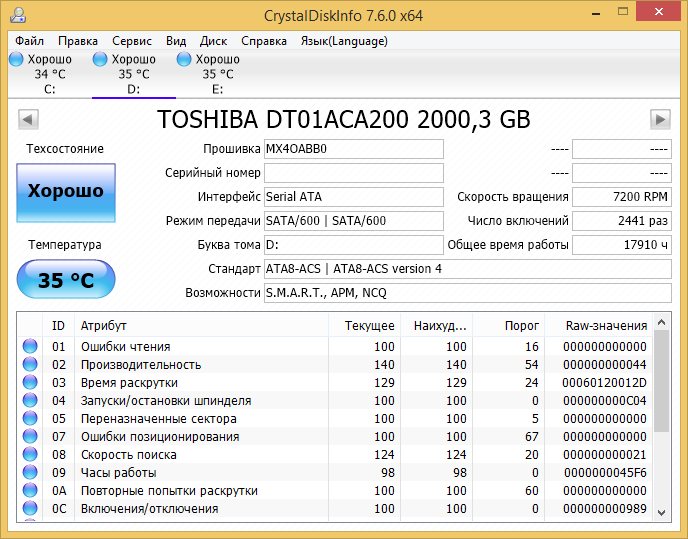Select the Время раскрутки attribute row

point(335,382)
